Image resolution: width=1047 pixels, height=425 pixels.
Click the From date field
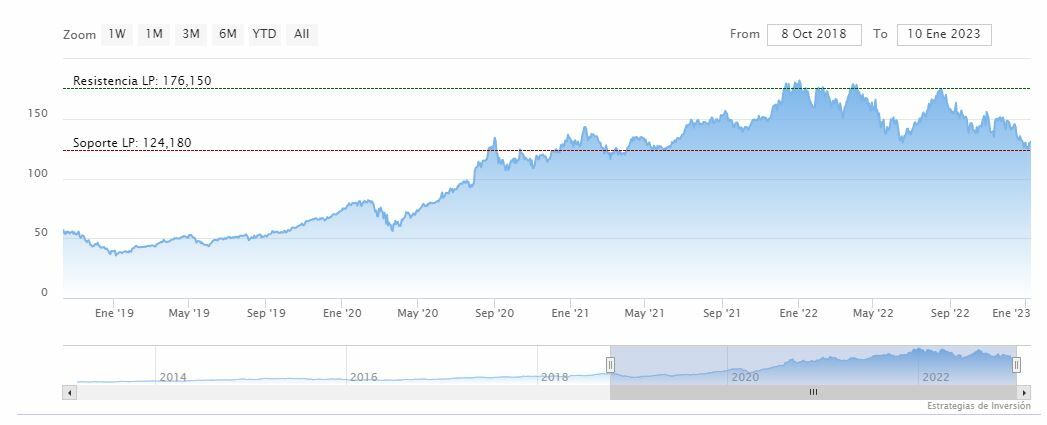[x=814, y=34]
